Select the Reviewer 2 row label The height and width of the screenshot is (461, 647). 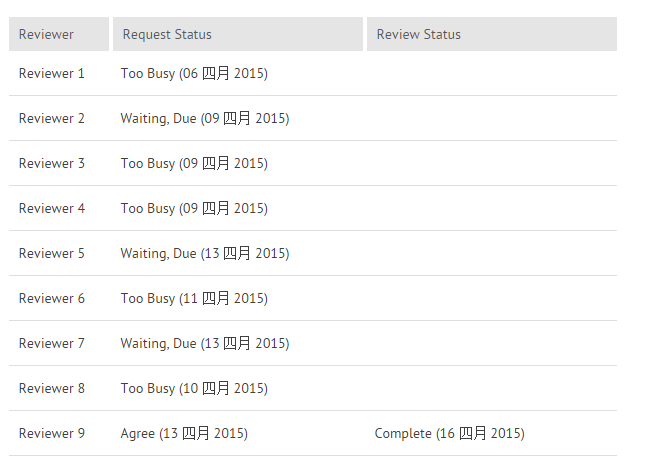click(x=52, y=118)
